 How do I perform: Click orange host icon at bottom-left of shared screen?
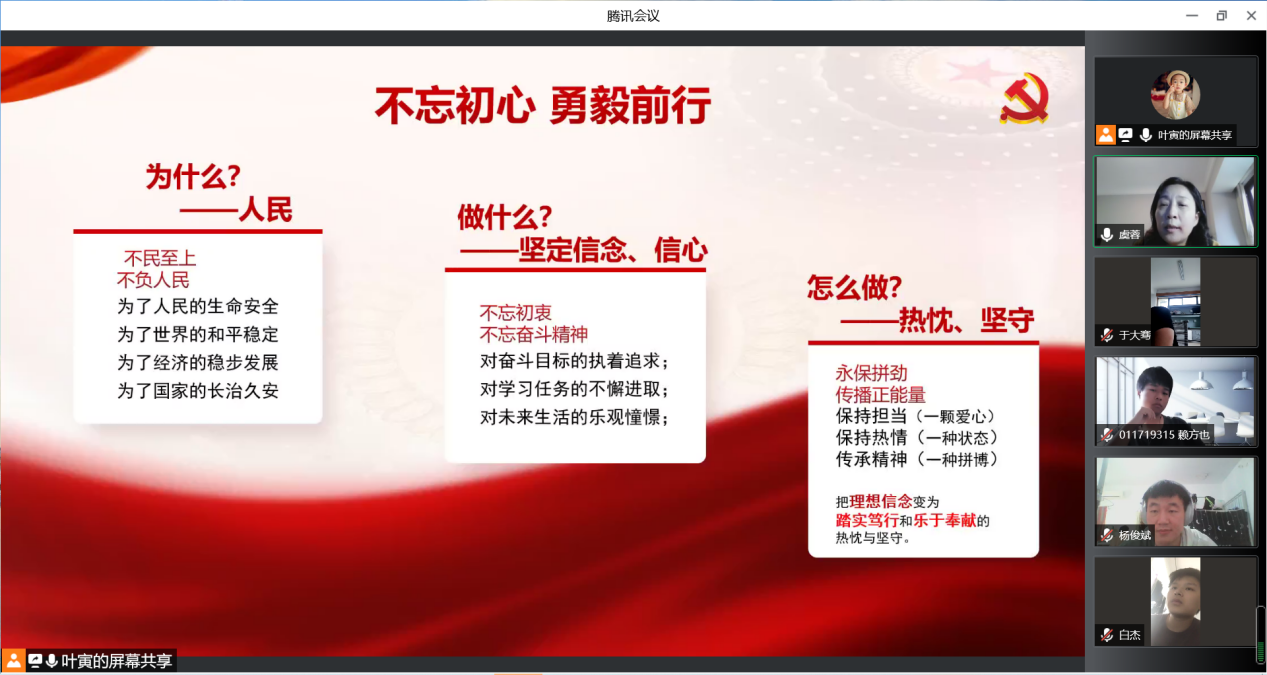pyautogui.click(x=14, y=661)
